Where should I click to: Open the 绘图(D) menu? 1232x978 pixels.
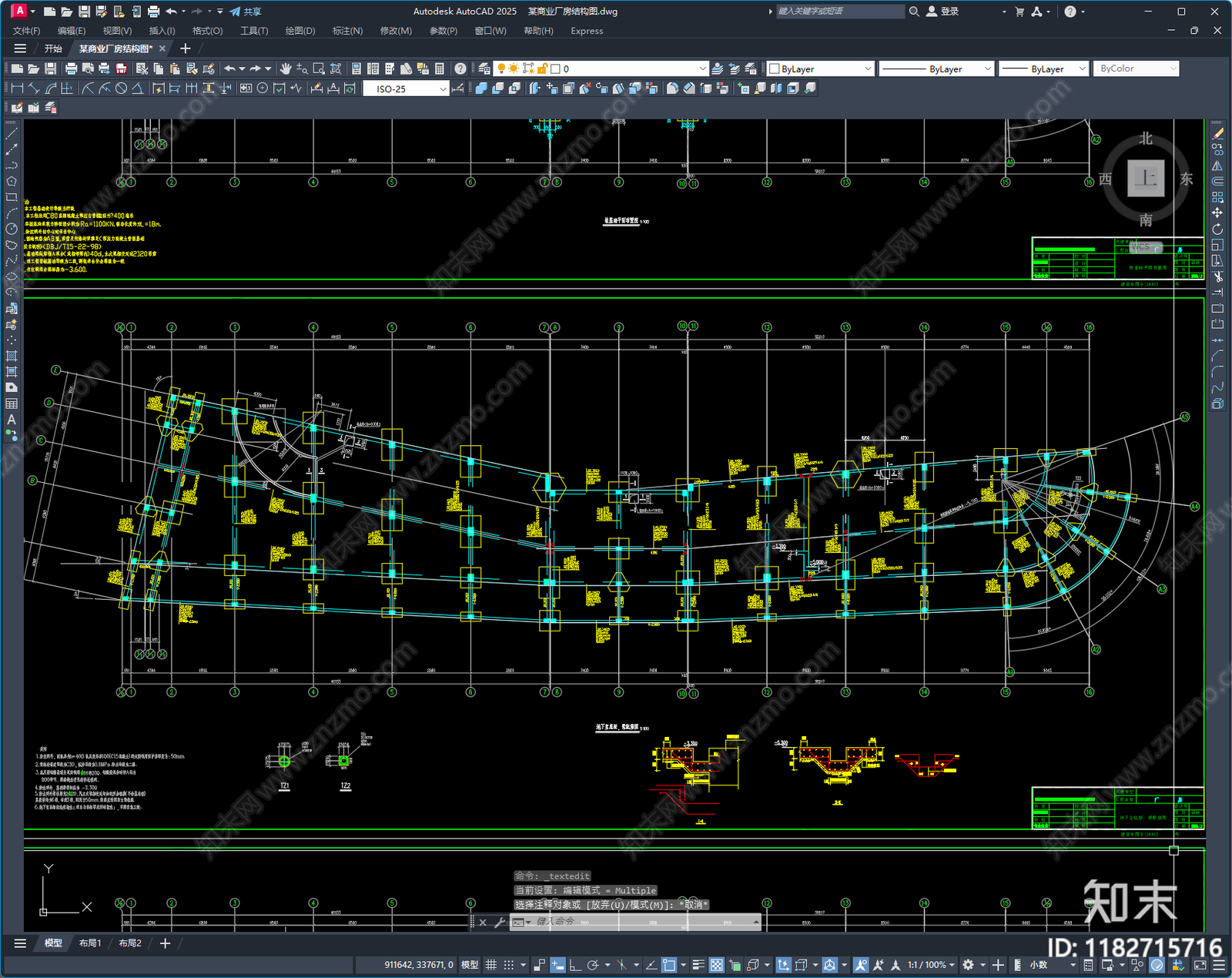300,31
